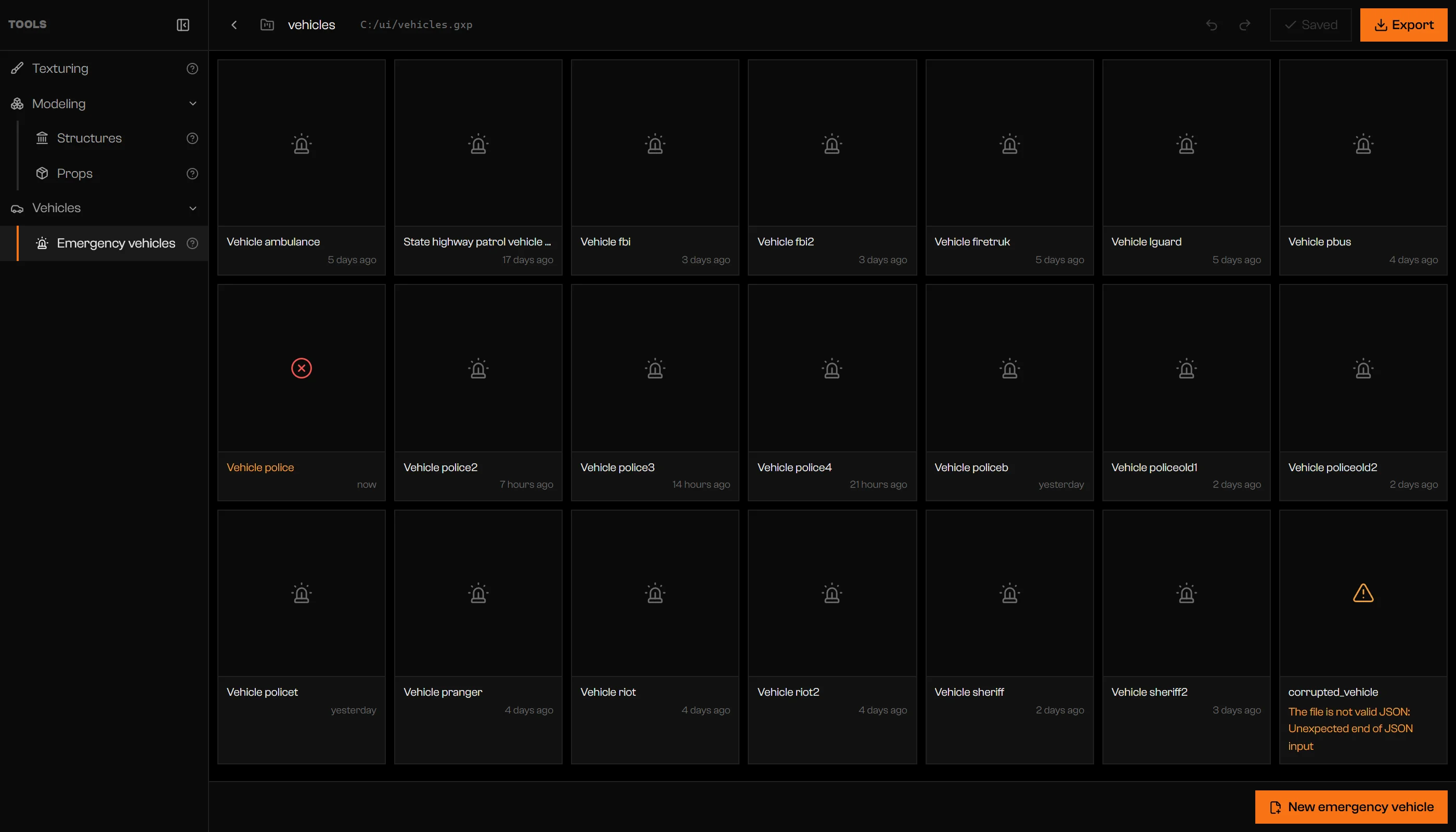Screen dimensions: 1456x832
Task: Click the Saved status button
Action: [x=1311, y=24]
